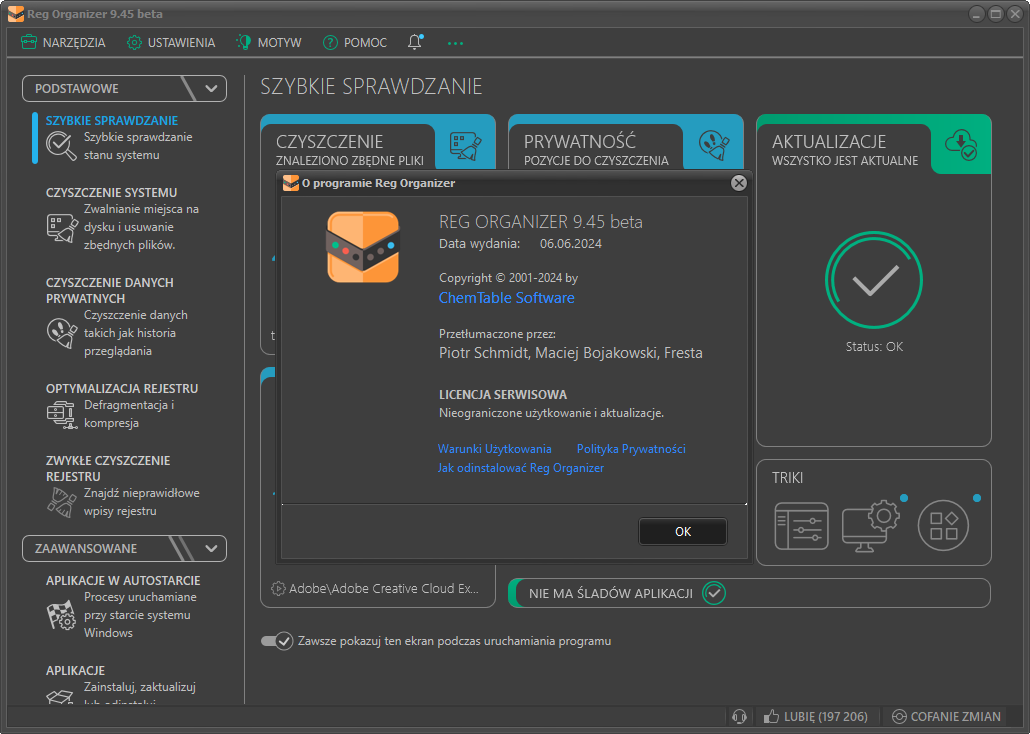Close the O programie dialog

[739, 183]
